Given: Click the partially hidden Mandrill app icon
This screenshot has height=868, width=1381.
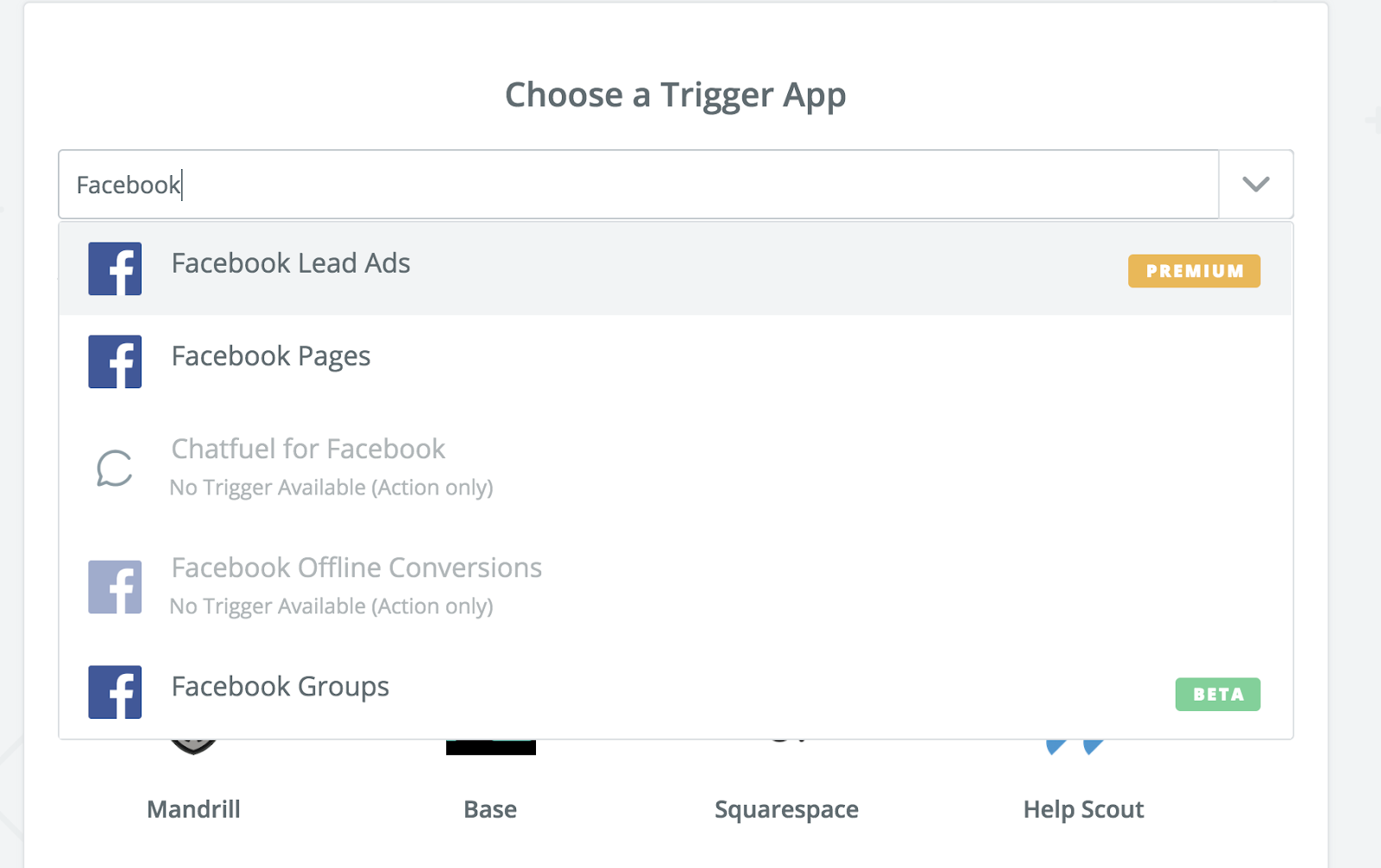Looking at the screenshot, I should click(193, 746).
